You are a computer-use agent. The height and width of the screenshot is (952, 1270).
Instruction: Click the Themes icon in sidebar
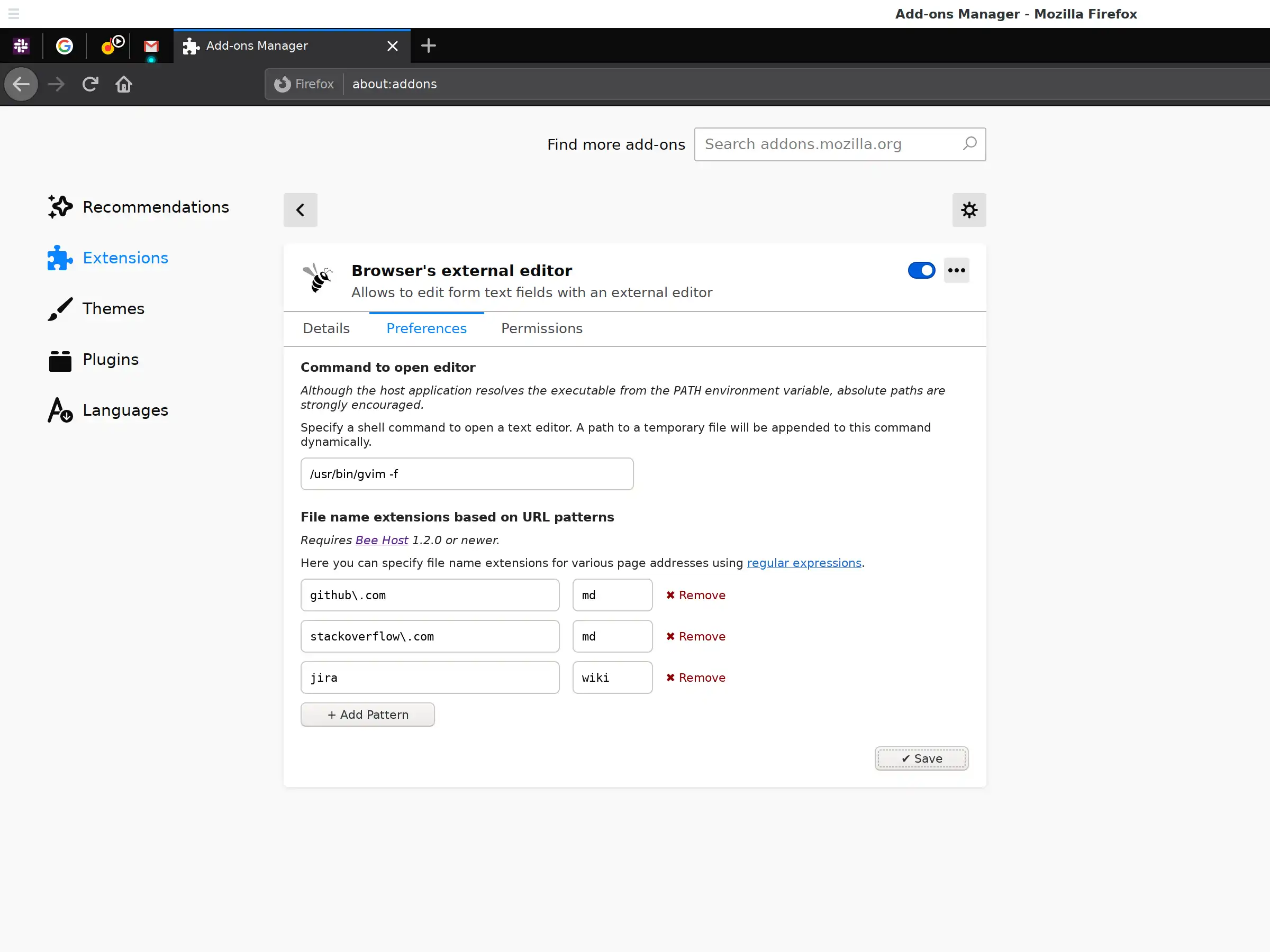pos(59,309)
